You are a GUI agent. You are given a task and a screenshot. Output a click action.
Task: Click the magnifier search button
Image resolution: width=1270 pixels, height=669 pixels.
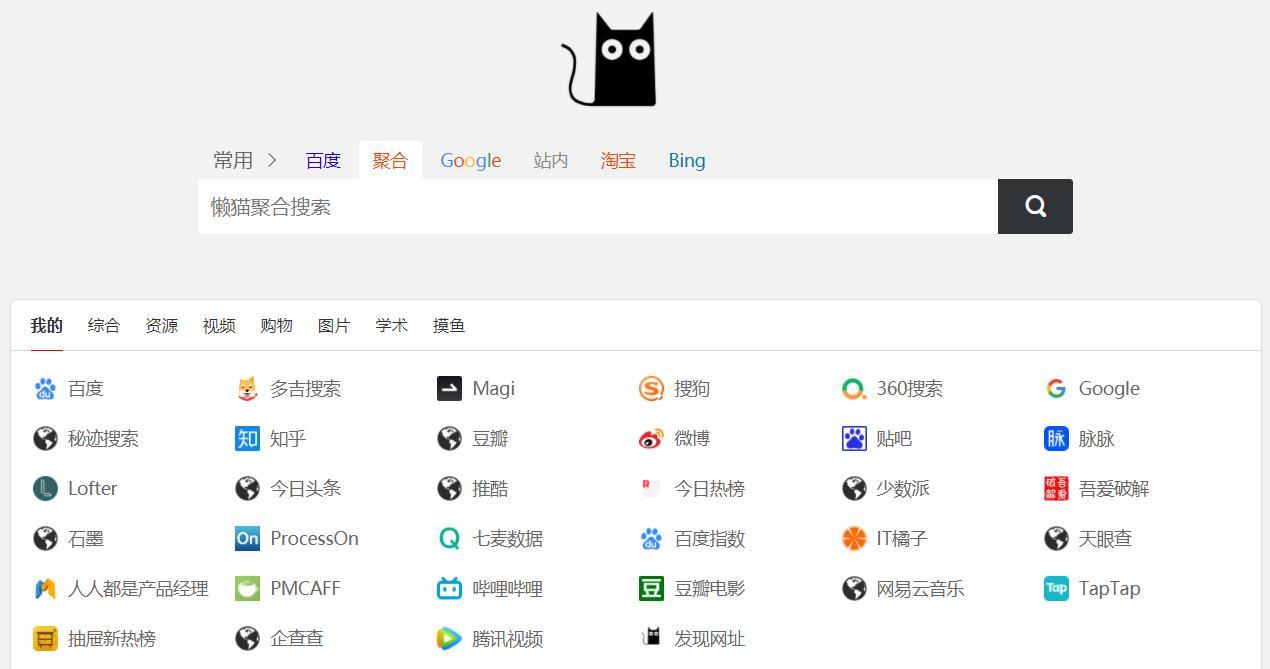tap(1035, 206)
